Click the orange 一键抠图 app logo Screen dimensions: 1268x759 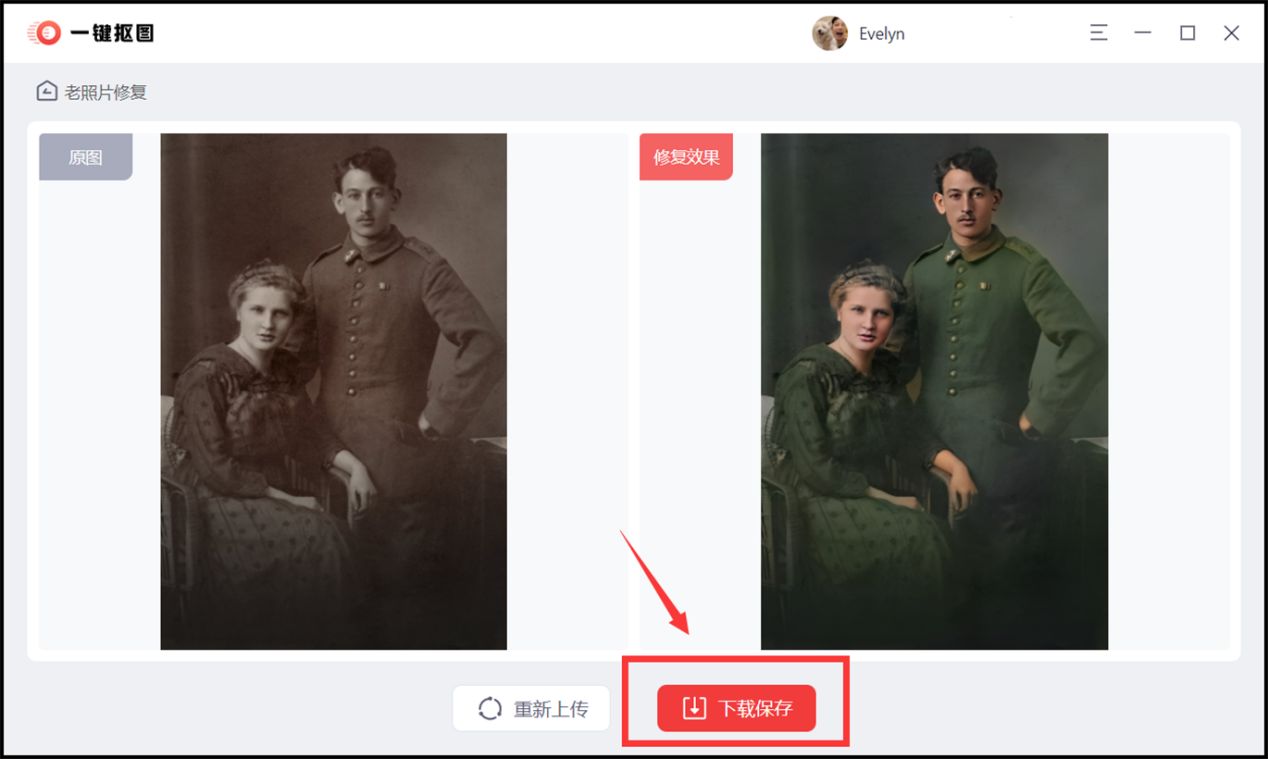point(44,33)
